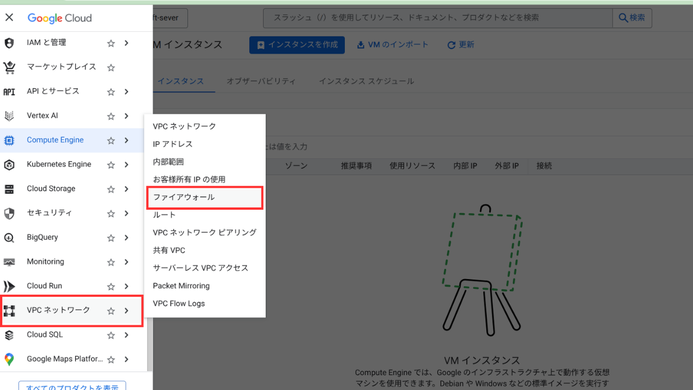Click the Cloud SQL icon
Screen dimensions: 693x390
(x=9, y=335)
